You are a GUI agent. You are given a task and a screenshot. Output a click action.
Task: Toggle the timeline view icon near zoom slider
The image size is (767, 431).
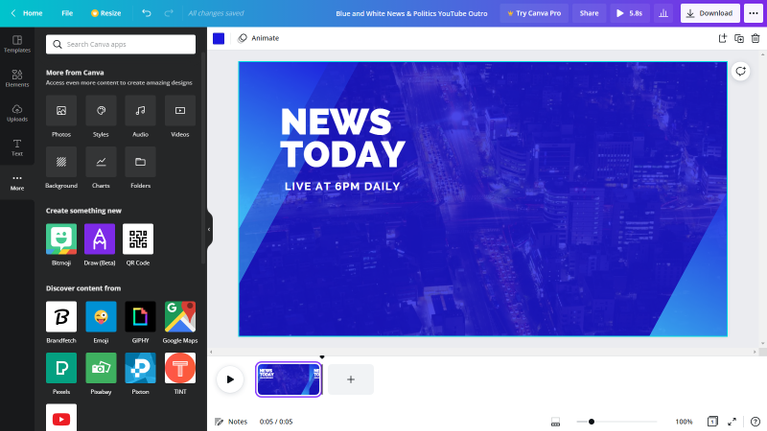pos(555,422)
